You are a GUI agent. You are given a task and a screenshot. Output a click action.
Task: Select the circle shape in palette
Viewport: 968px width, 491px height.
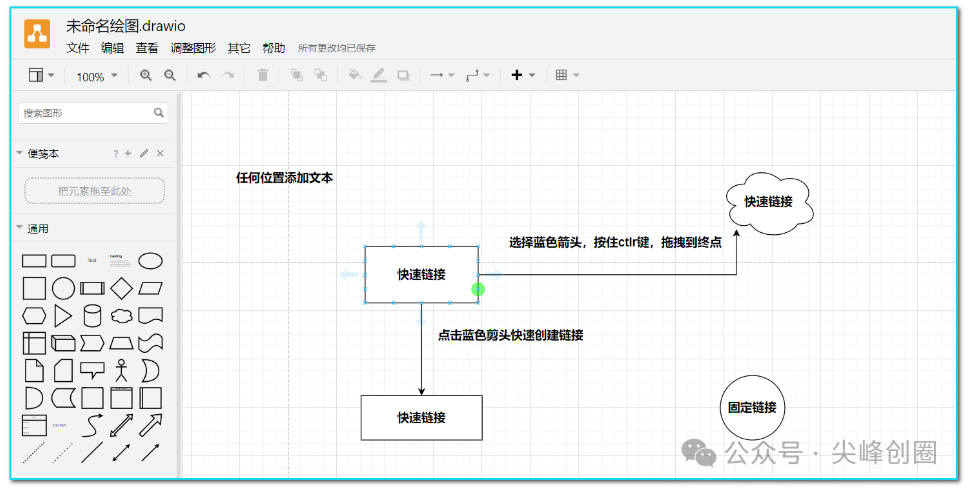(x=63, y=288)
